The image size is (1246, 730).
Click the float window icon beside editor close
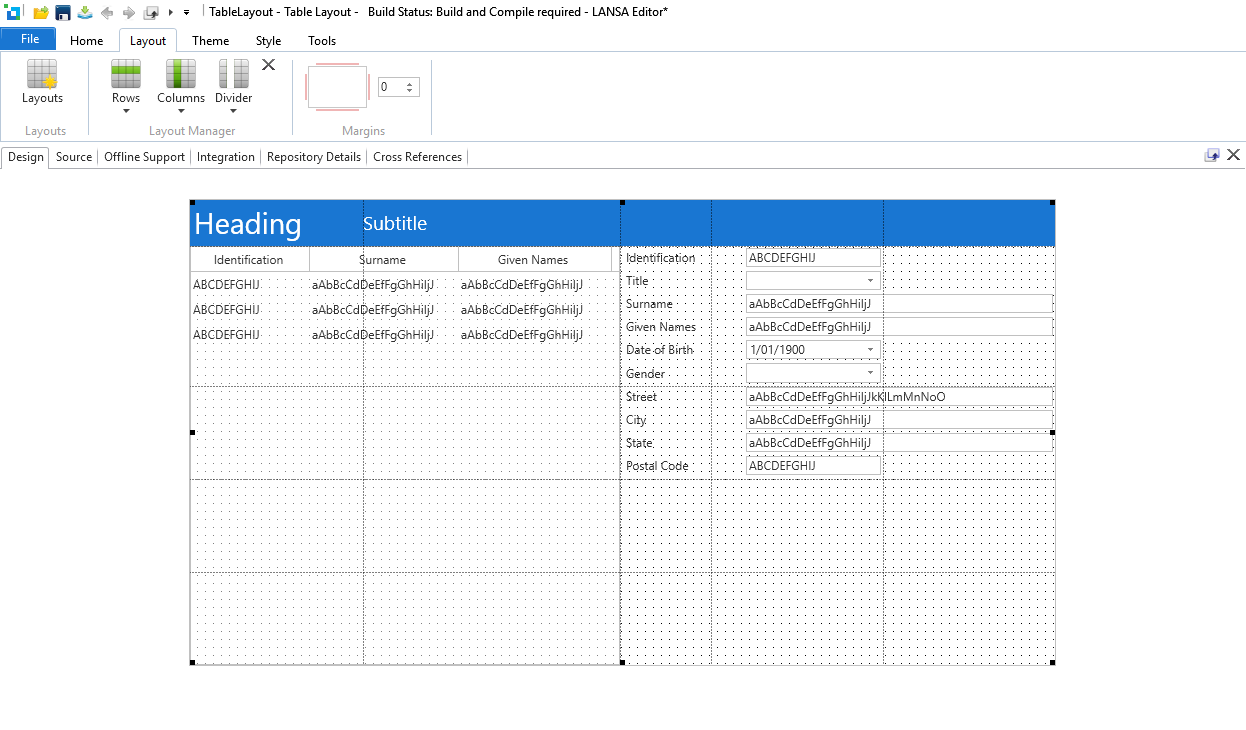pos(1212,155)
